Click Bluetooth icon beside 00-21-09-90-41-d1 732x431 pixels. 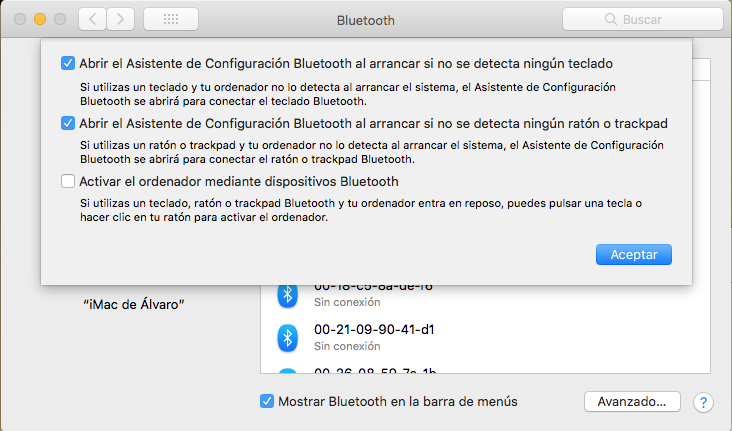click(x=288, y=337)
